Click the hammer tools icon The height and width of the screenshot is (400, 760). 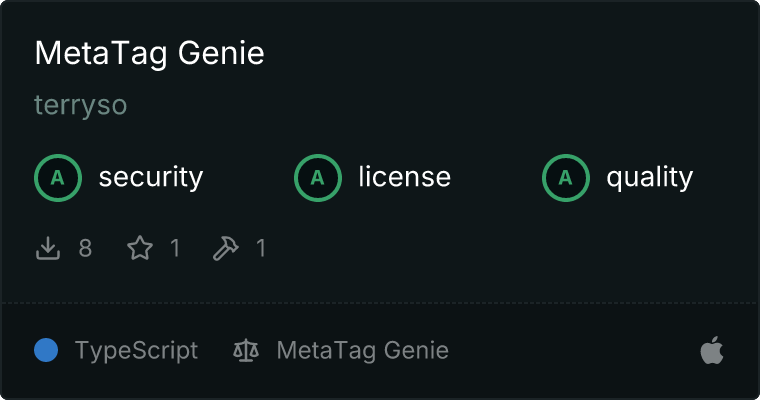pyautogui.click(x=227, y=248)
